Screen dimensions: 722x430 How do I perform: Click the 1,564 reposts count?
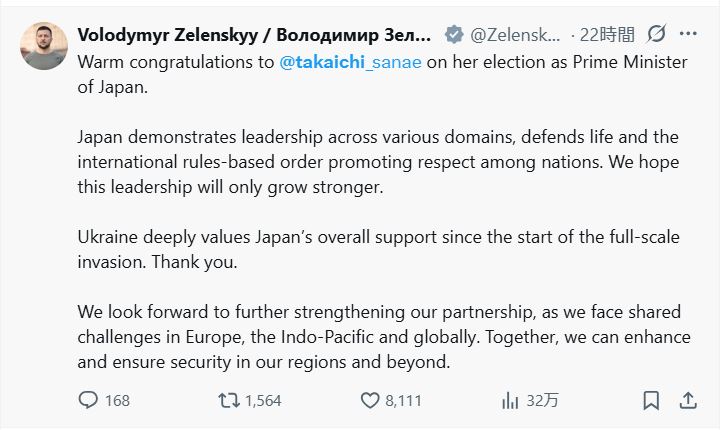[x=263, y=400]
